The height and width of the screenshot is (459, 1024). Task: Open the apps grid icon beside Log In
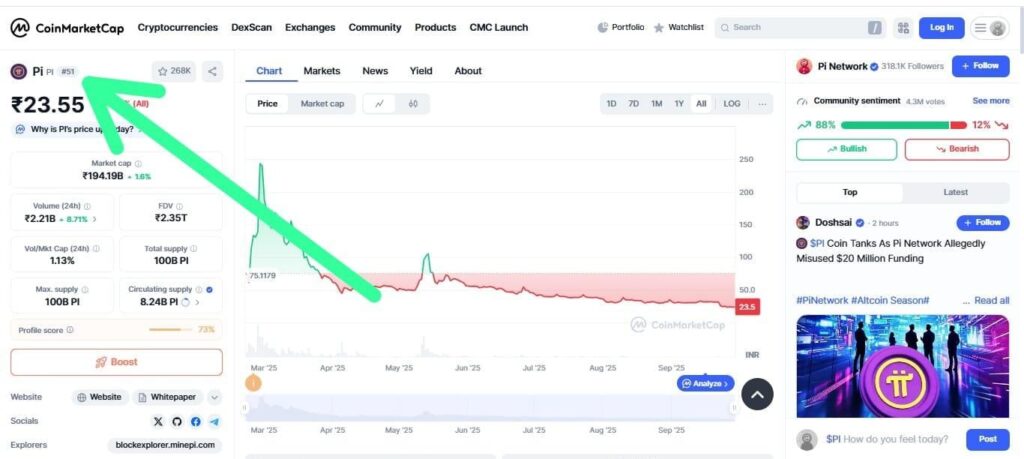click(x=902, y=27)
